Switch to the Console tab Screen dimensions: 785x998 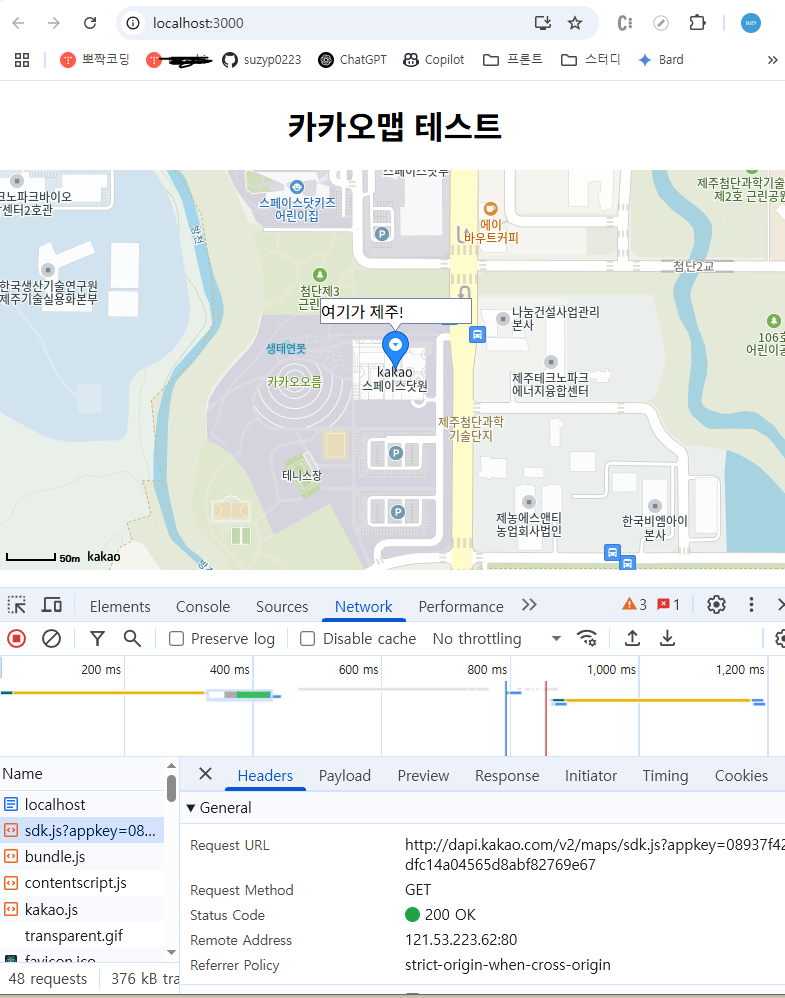point(203,607)
